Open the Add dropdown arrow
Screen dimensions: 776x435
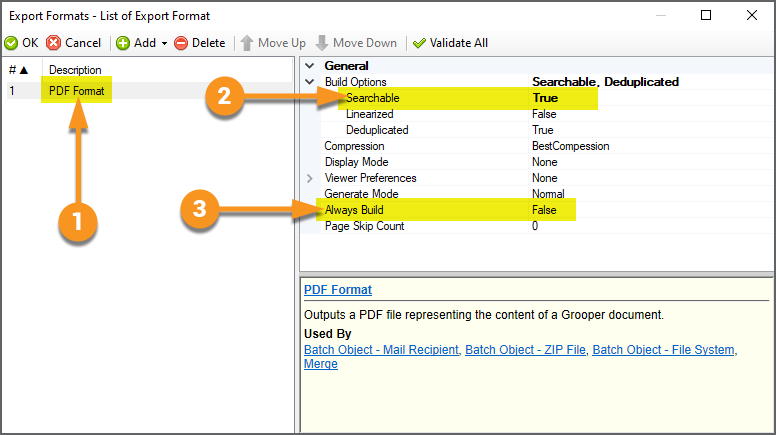(164, 43)
